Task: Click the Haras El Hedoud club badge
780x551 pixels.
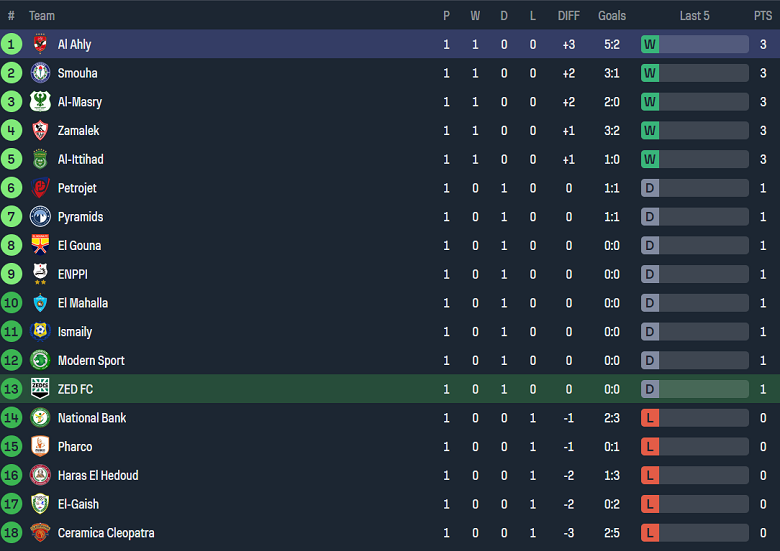Action: [40, 476]
